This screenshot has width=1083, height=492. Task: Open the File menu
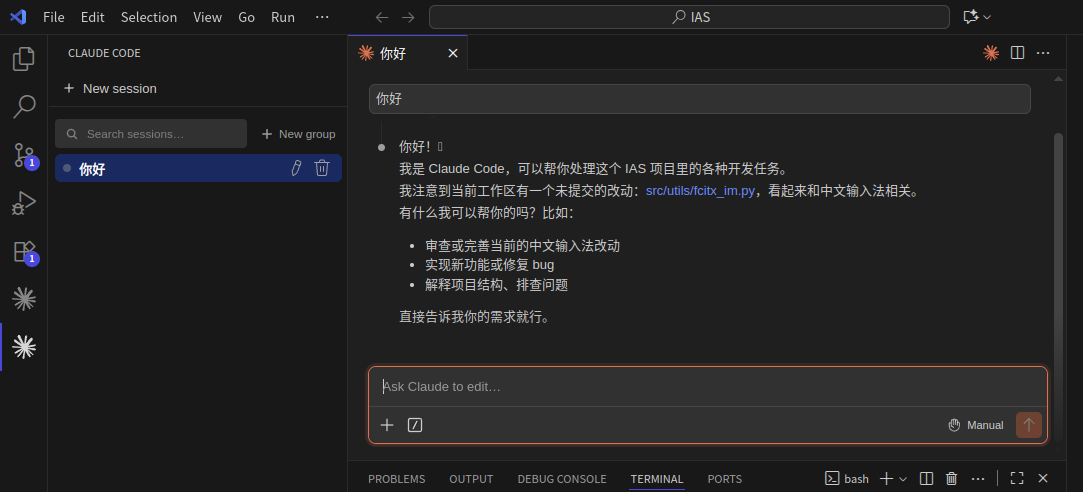point(53,17)
